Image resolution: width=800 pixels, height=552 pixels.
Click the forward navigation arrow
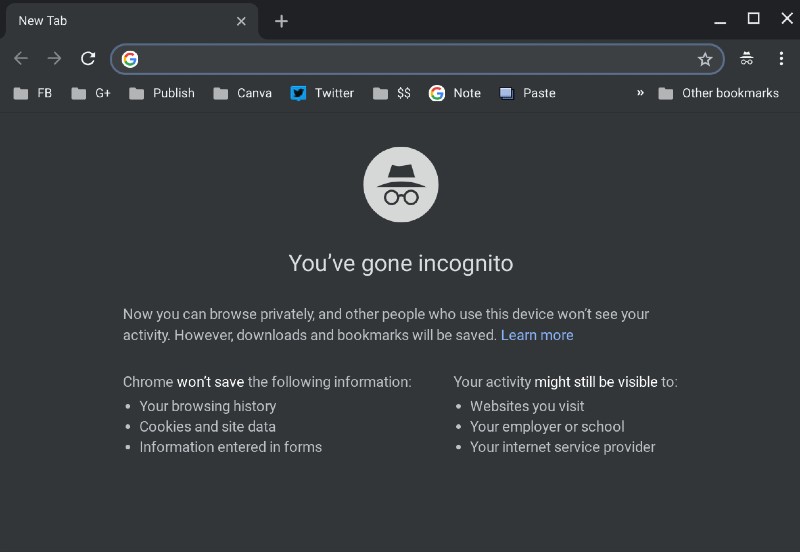tap(54, 59)
